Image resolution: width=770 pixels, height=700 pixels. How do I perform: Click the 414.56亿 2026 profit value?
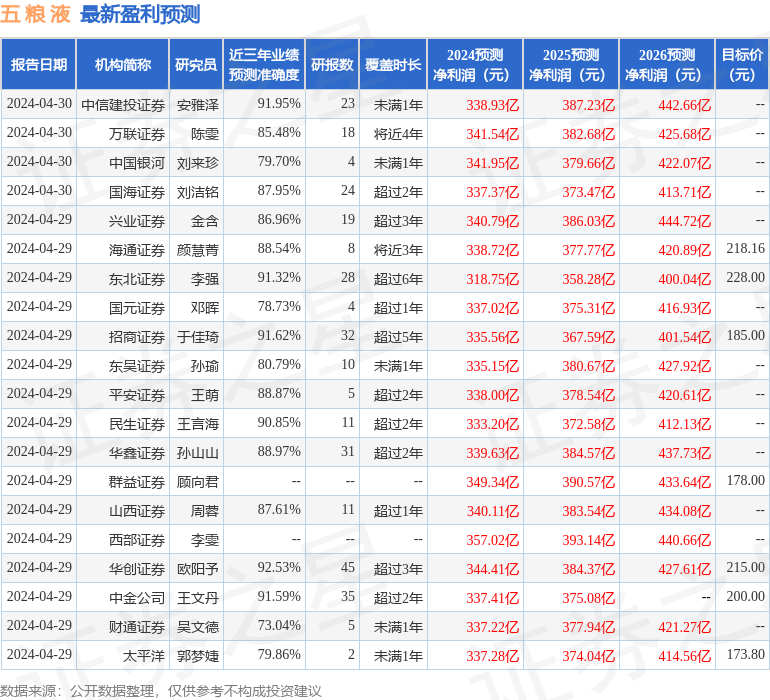point(685,656)
